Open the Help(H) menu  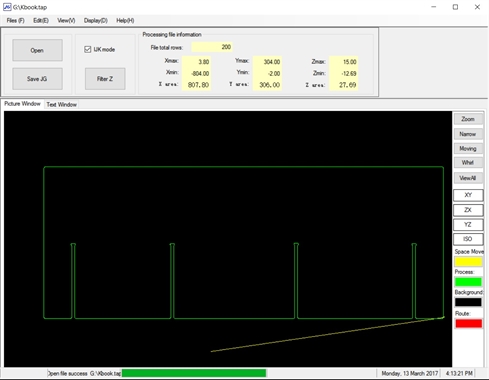pos(125,20)
